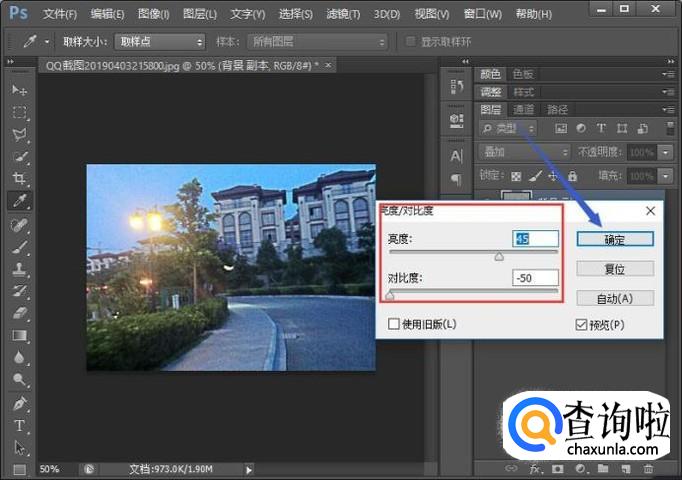This screenshot has height=480, width=682.
Task: Select the Eyedropper tool in toolbar
Action: click(x=19, y=201)
